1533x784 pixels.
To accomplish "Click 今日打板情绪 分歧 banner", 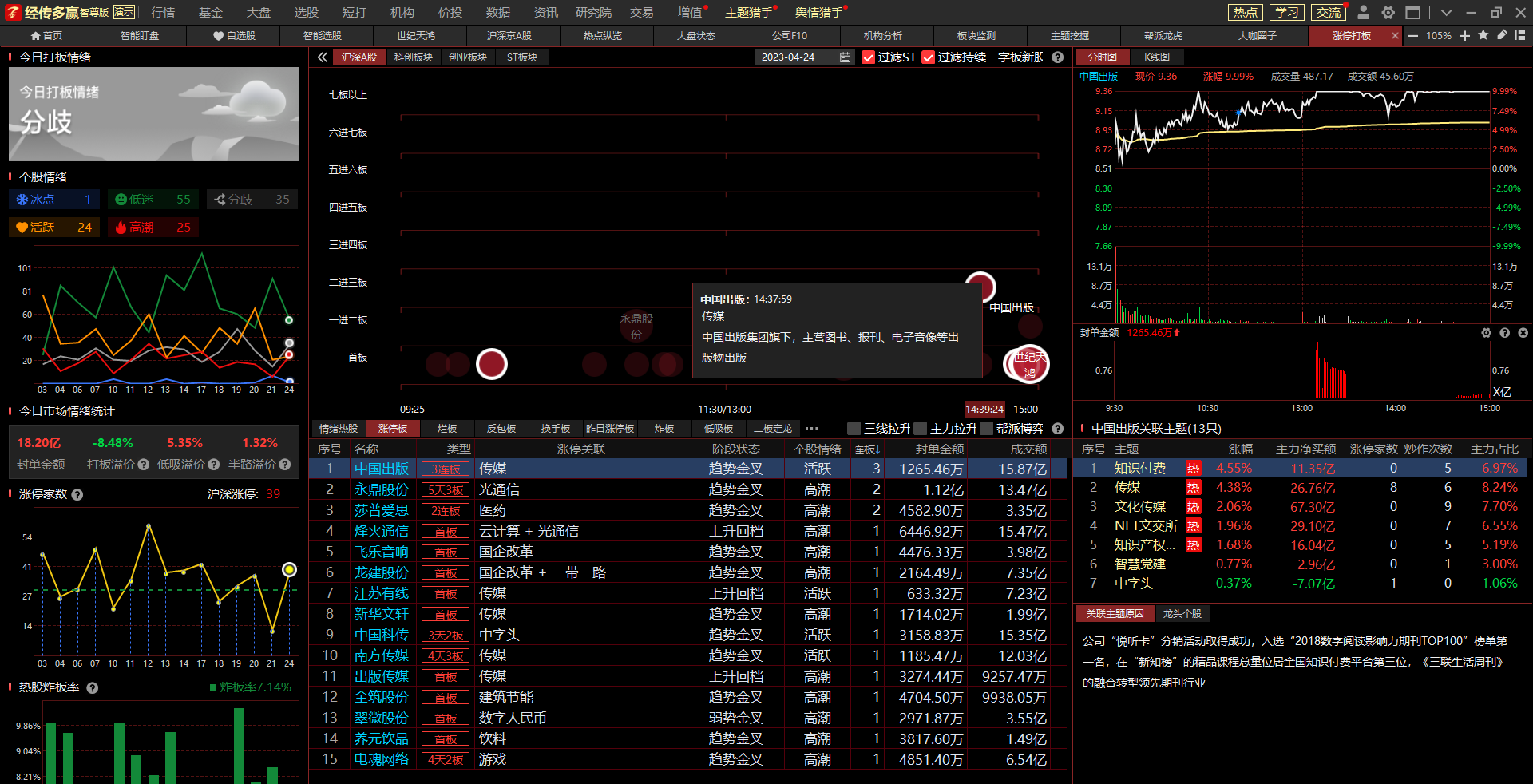I will pos(154,114).
